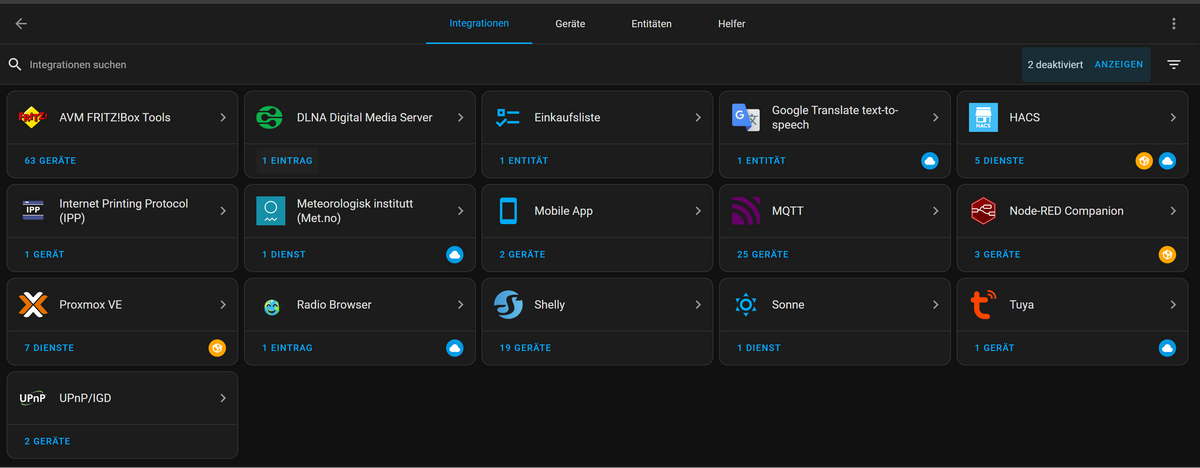1200x468 pixels.
Task: Click the IPP printer logo
Action: [34, 211]
